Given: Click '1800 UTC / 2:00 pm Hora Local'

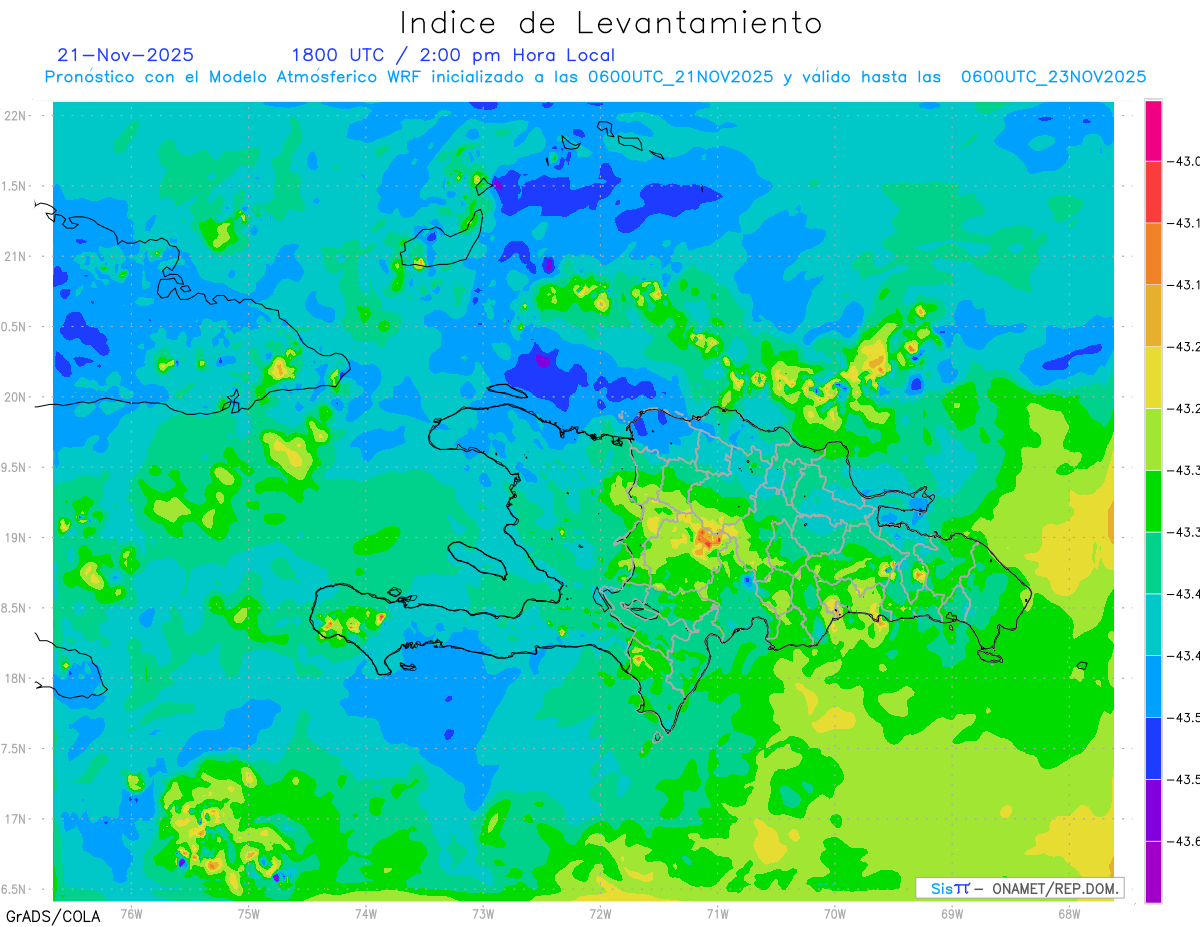Looking at the screenshot, I should pos(453,55).
